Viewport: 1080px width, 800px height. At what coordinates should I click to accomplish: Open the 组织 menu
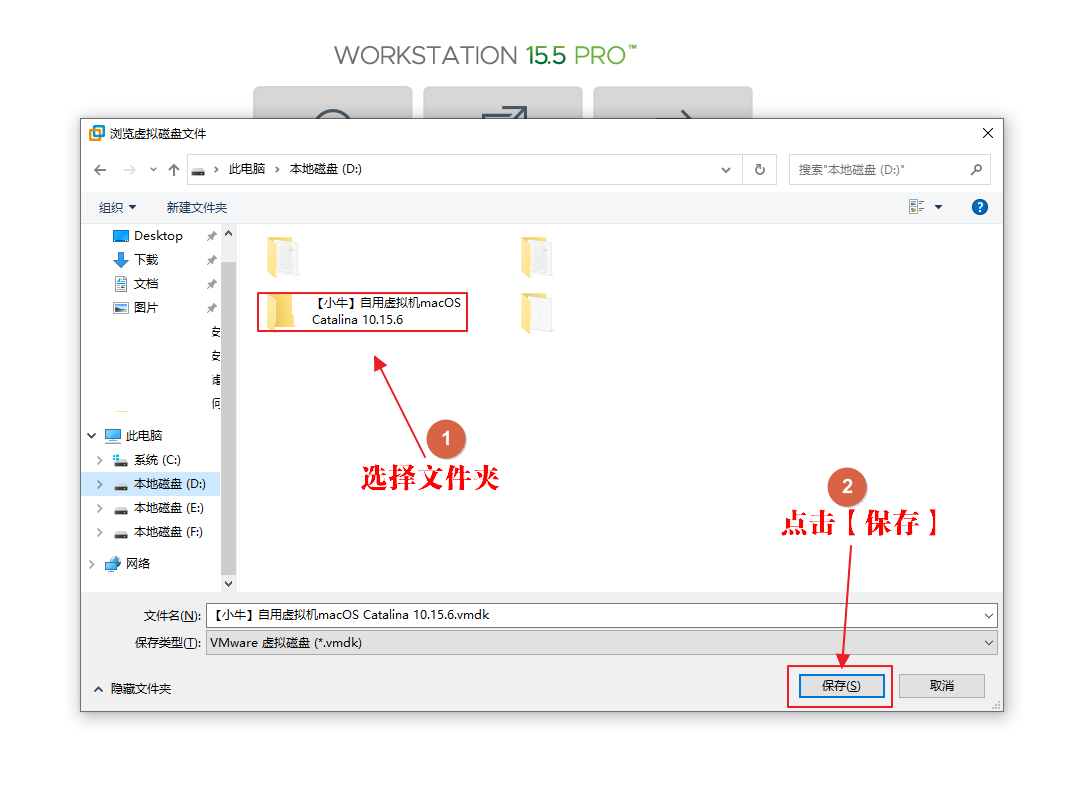(x=117, y=207)
